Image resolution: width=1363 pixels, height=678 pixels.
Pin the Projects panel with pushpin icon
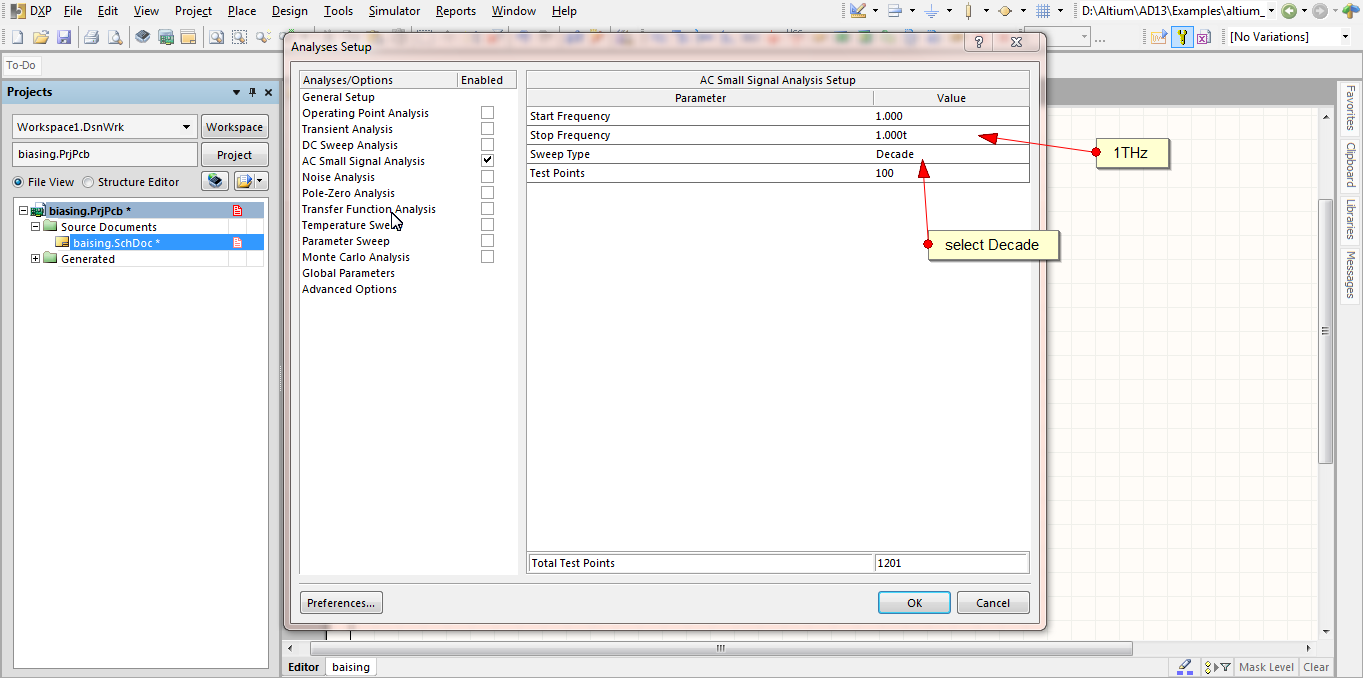click(x=252, y=92)
